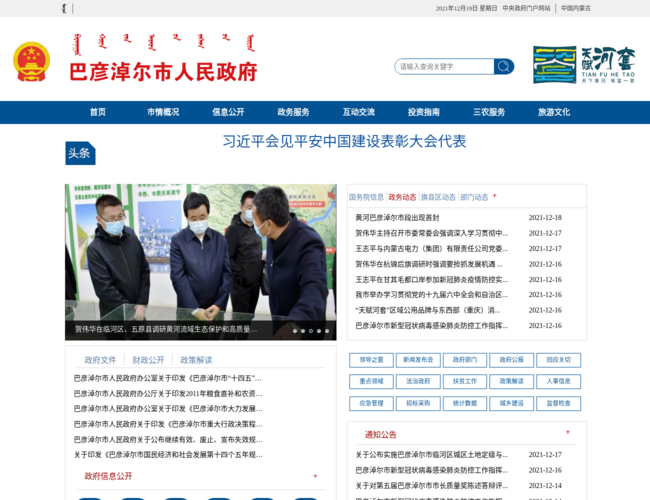Switch to the 政策解读 tab above document list
The width and height of the screenshot is (650, 500).
(196, 360)
